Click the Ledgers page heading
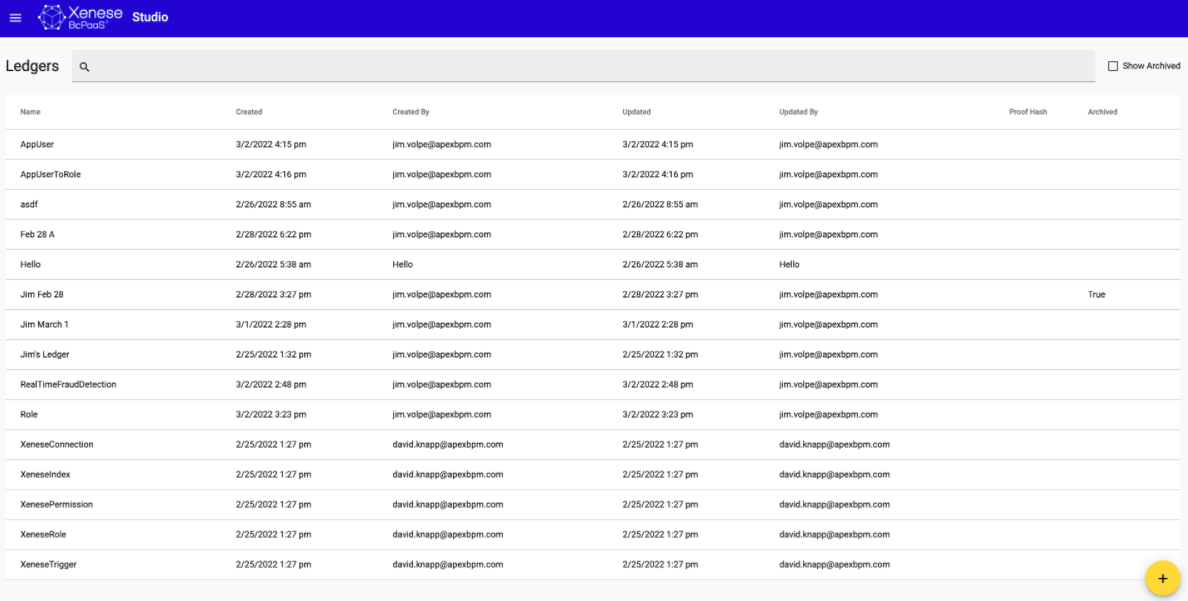Image resolution: width=1188 pixels, height=601 pixels. 32,66
